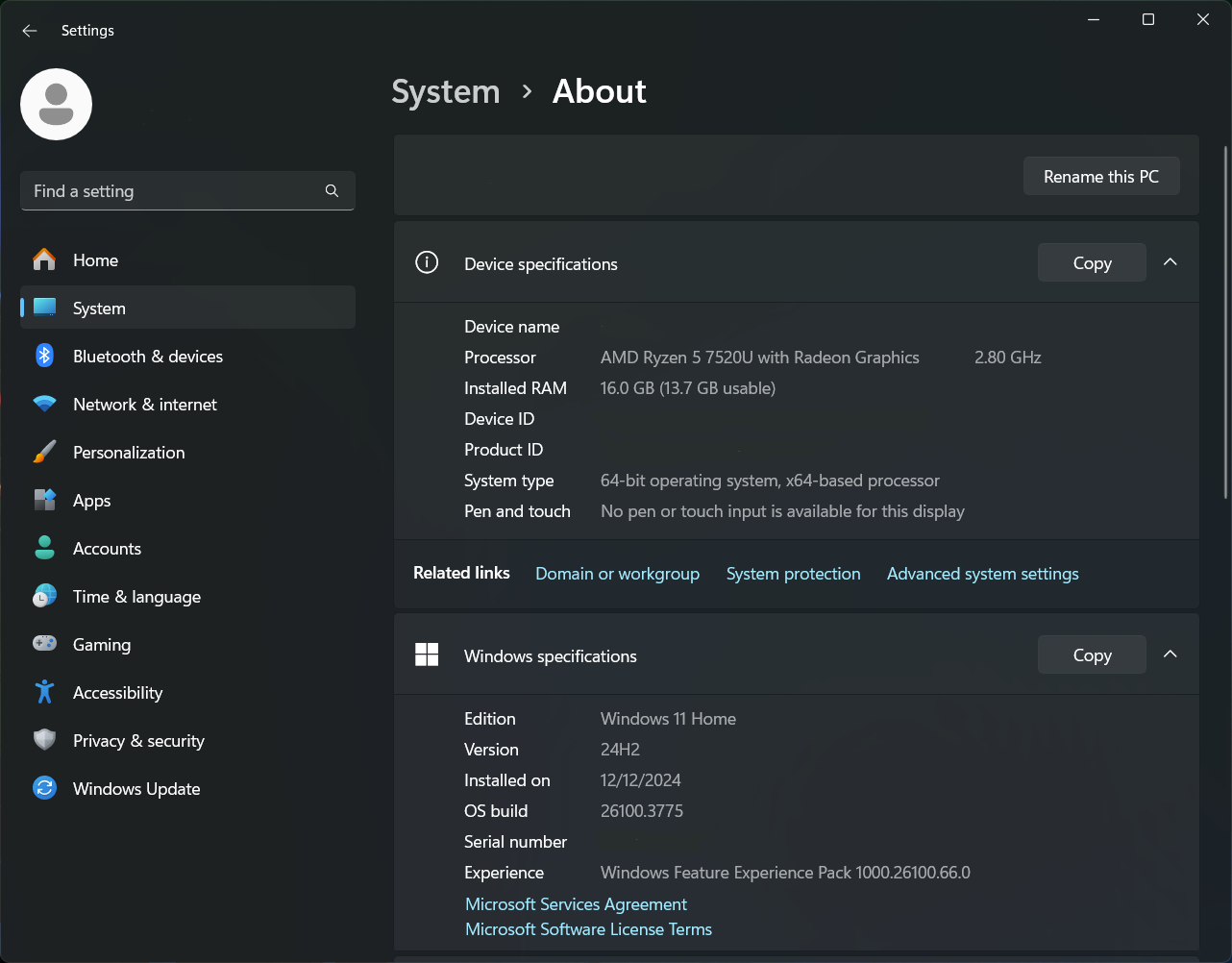Select Home in the sidebar
Screen dimensions: 1232x963
pos(95,259)
